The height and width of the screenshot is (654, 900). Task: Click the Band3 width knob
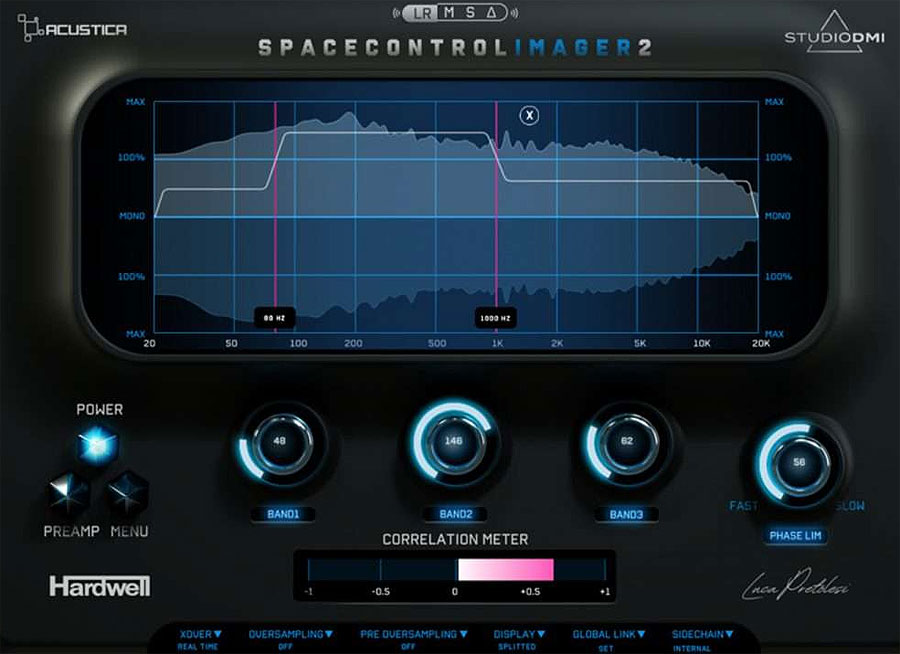626,442
